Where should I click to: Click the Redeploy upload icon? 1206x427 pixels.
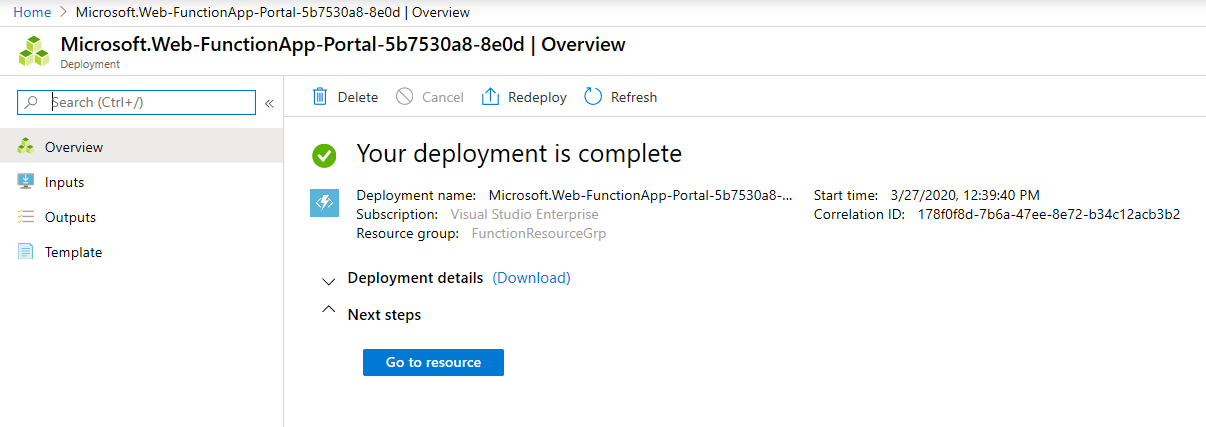click(490, 97)
